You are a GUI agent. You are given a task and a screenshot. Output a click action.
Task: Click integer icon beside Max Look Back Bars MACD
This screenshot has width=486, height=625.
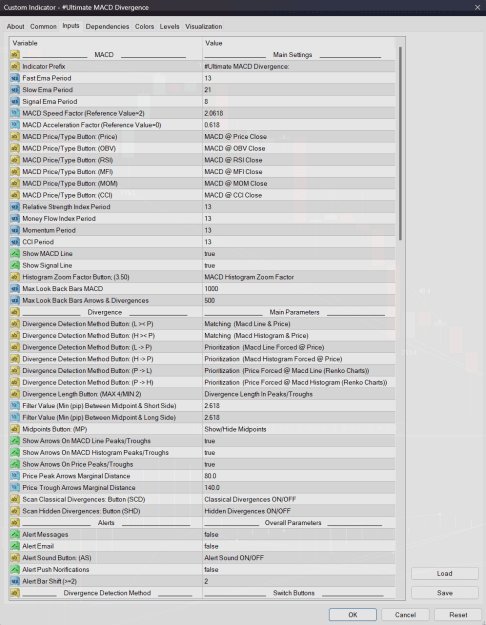tap(15, 289)
